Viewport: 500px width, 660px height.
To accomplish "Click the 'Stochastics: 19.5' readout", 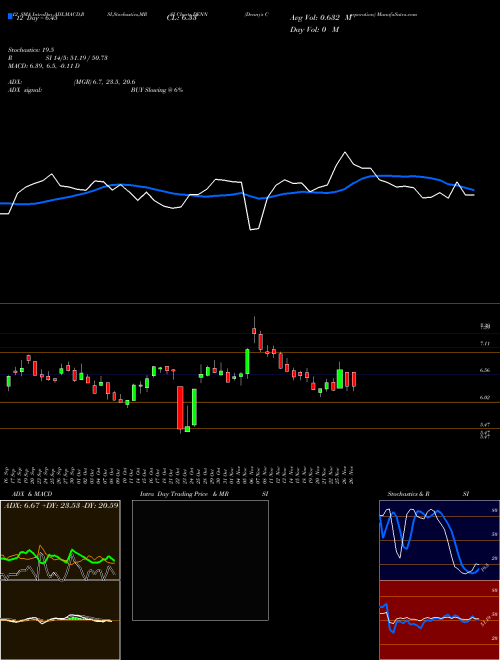I will (29, 50).
